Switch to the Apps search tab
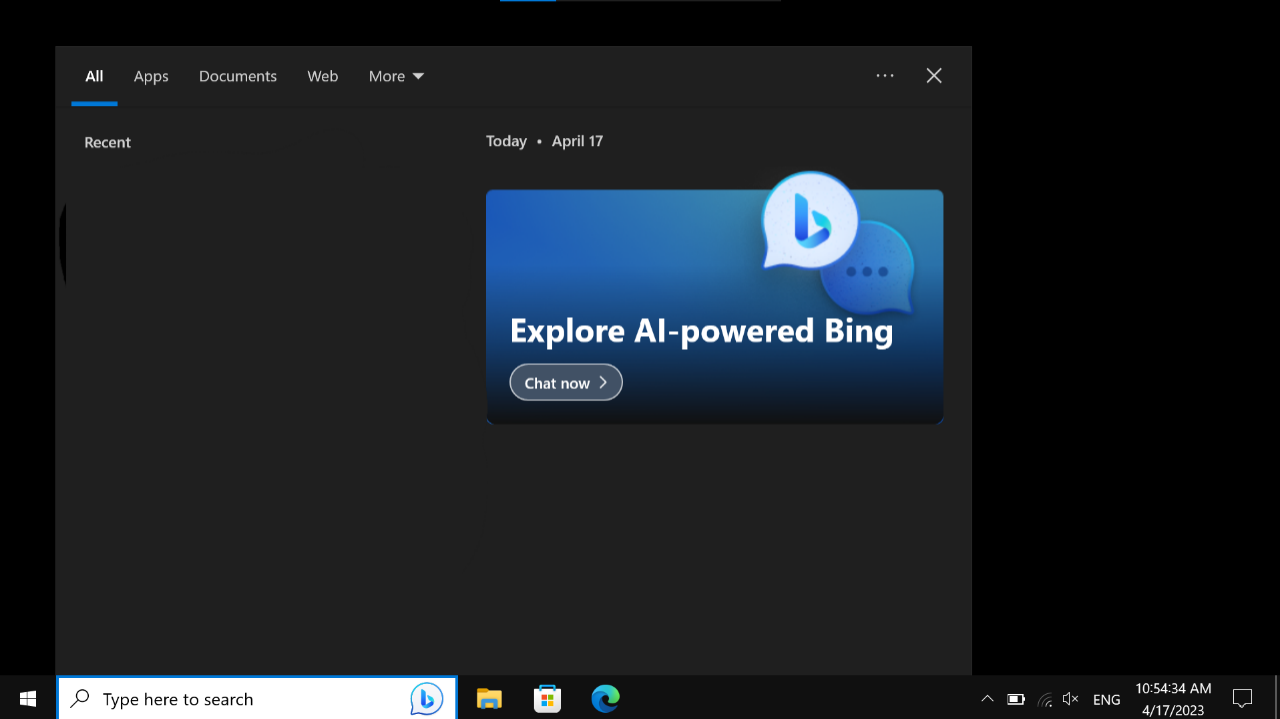The height and width of the screenshot is (719, 1280). click(x=151, y=76)
